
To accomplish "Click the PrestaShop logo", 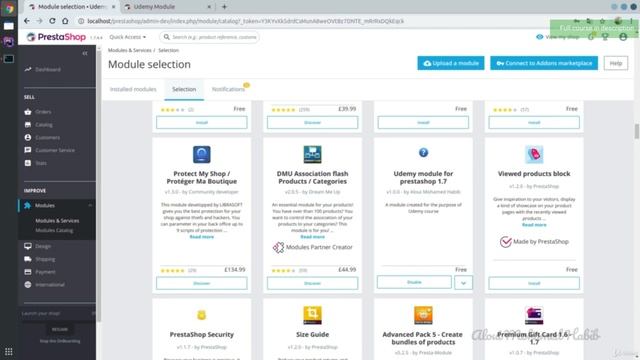I will pos(56,37).
